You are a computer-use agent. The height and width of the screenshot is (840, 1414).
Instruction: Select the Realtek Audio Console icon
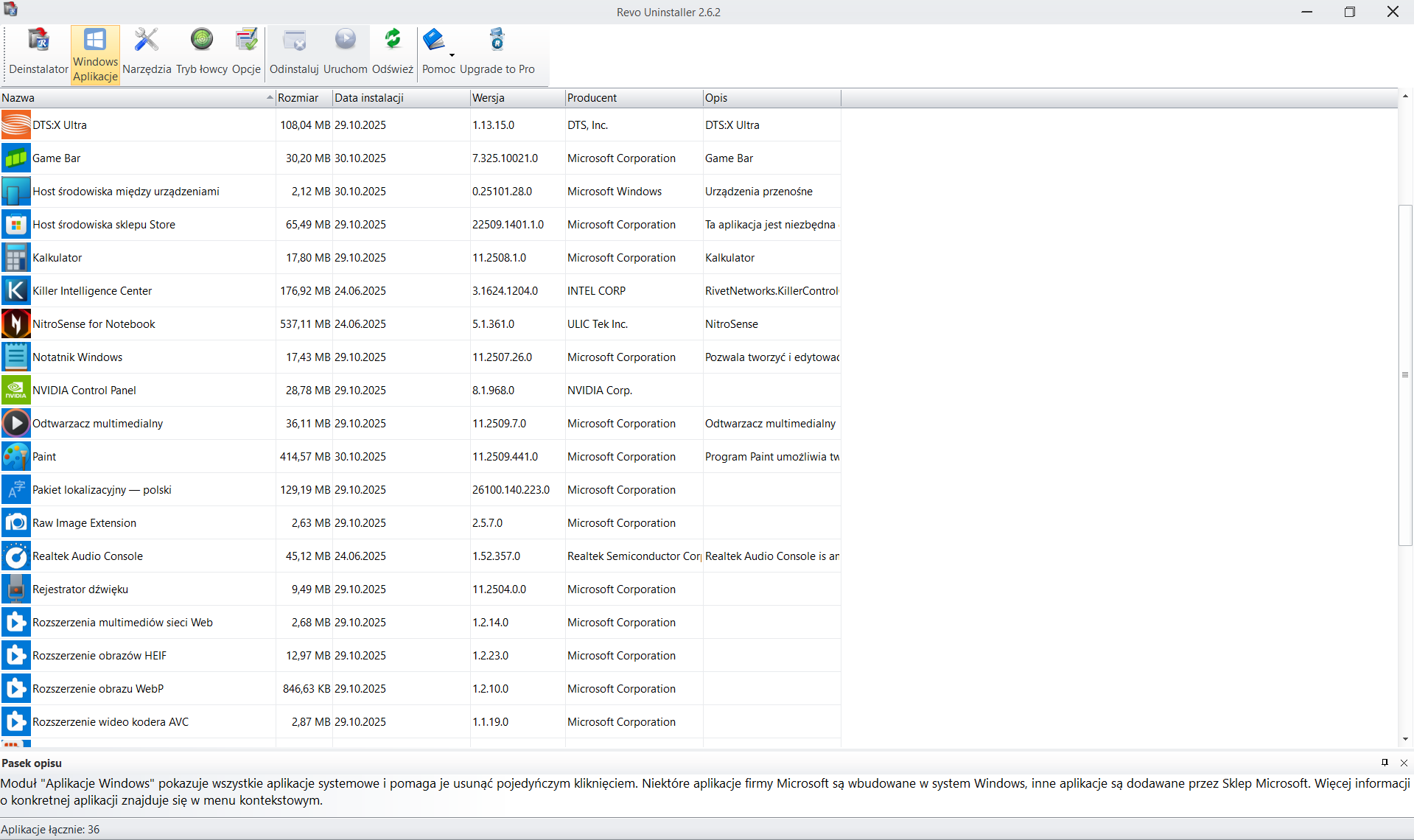pyautogui.click(x=15, y=556)
